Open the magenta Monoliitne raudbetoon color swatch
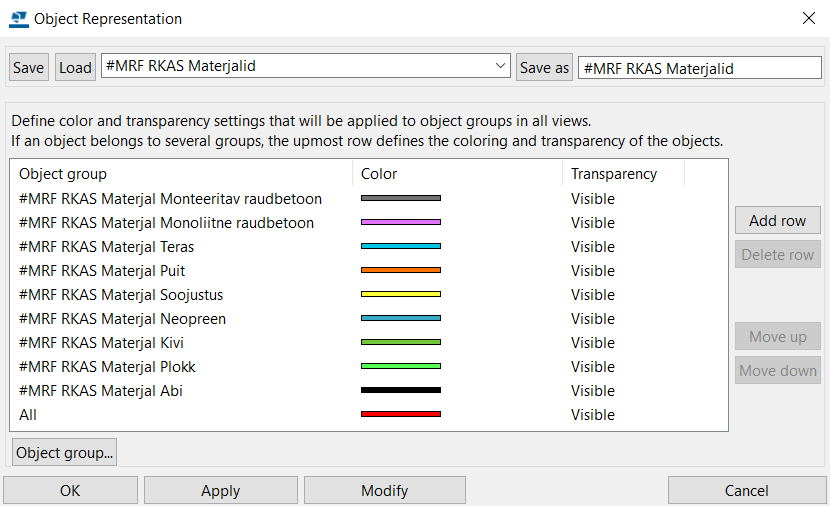Screen dimensions: 830x506 (401, 222)
